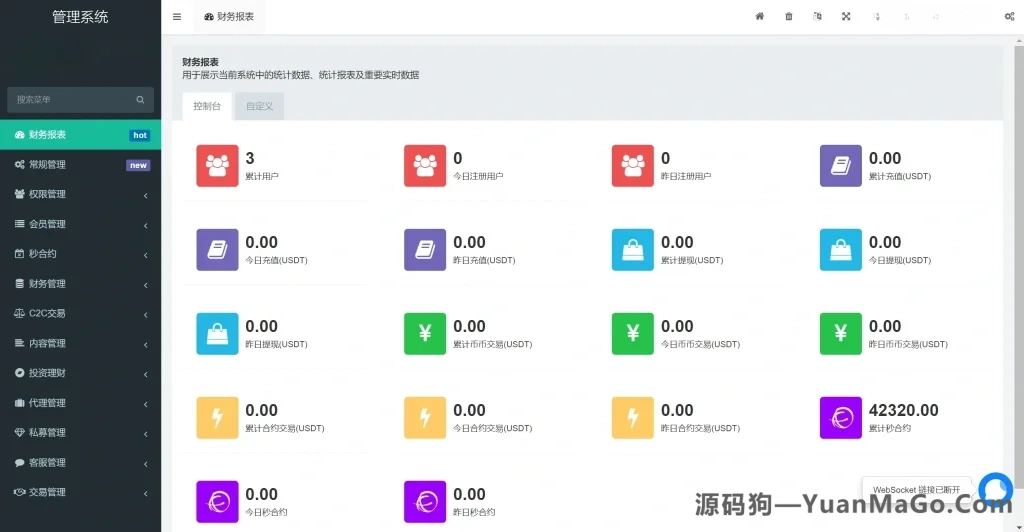Click the 累计合约交易 yellow lightning icon
Image resolution: width=1024 pixels, height=532 pixels.
pyautogui.click(x=217, y=418)
